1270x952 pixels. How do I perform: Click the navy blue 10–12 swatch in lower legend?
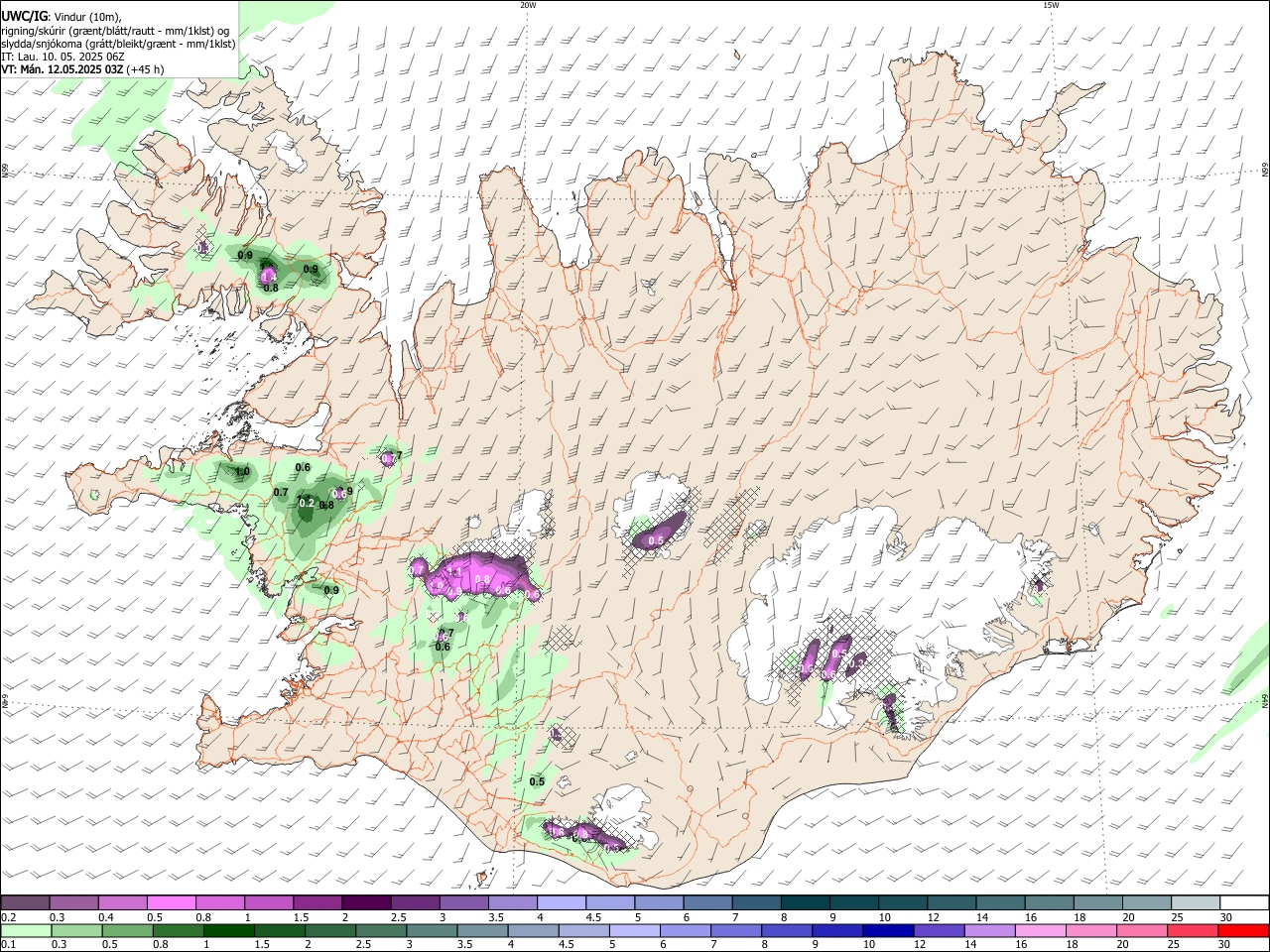coord(887,930)
